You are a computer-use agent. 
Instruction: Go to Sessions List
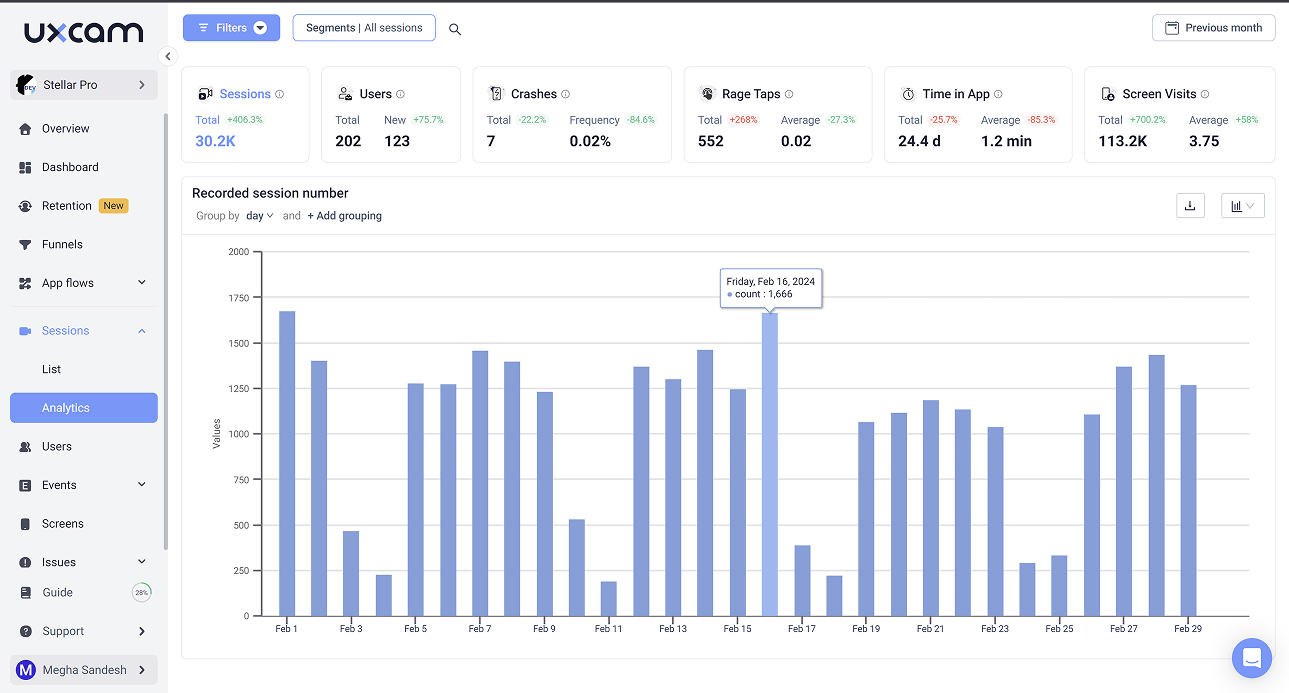[52, 369]
